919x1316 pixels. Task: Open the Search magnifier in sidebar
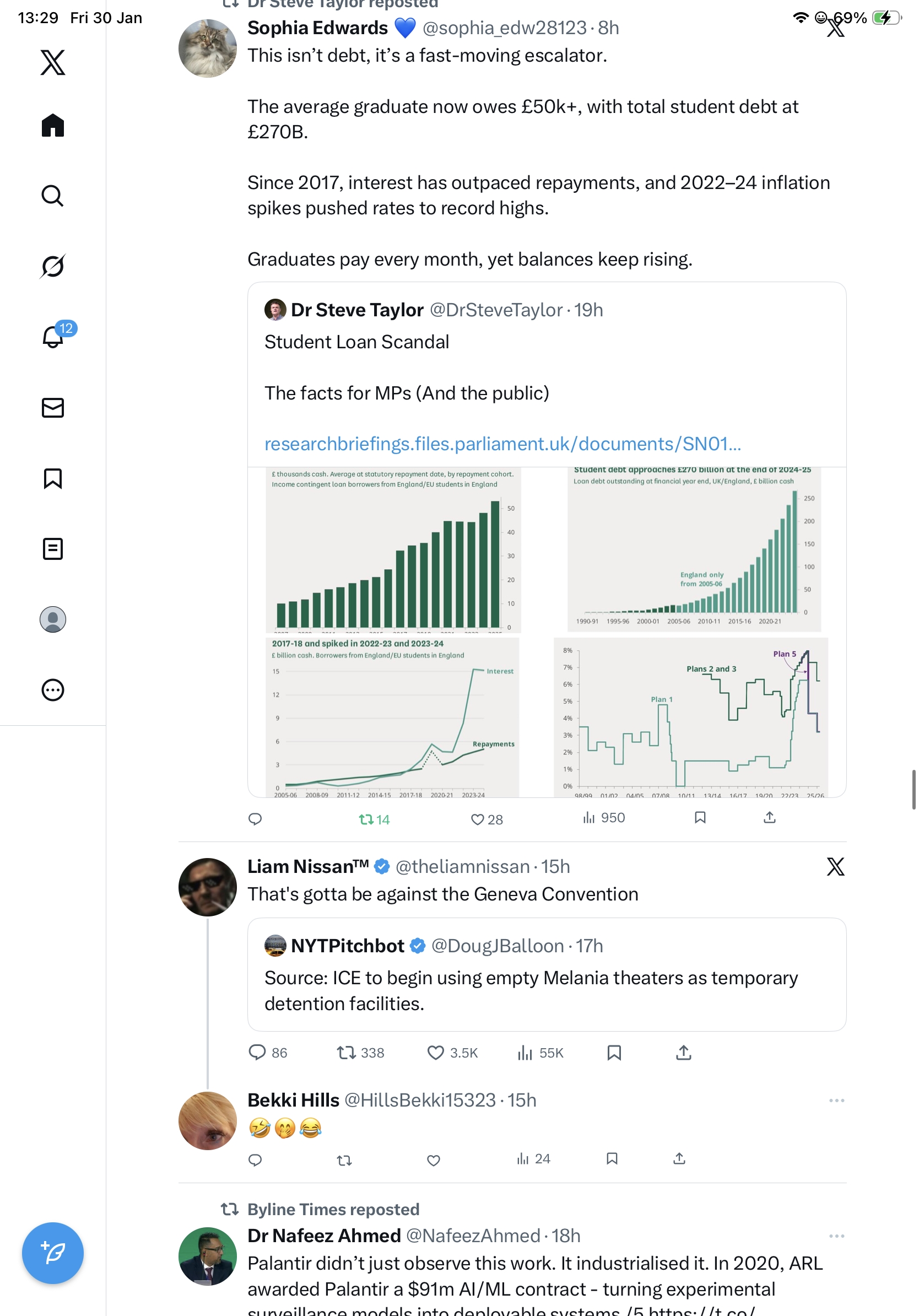coord(53,196)
